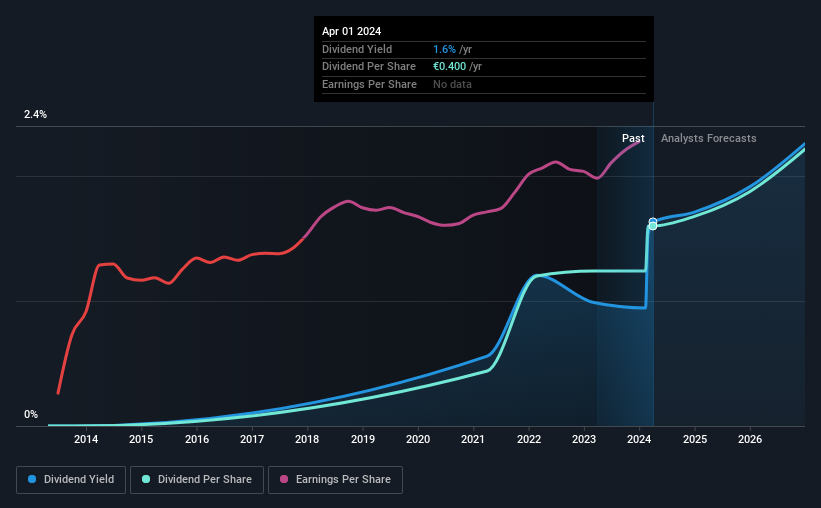Click the blue Dividend Yield legend dot
The image size is (821, 508).
click(32, 479)
